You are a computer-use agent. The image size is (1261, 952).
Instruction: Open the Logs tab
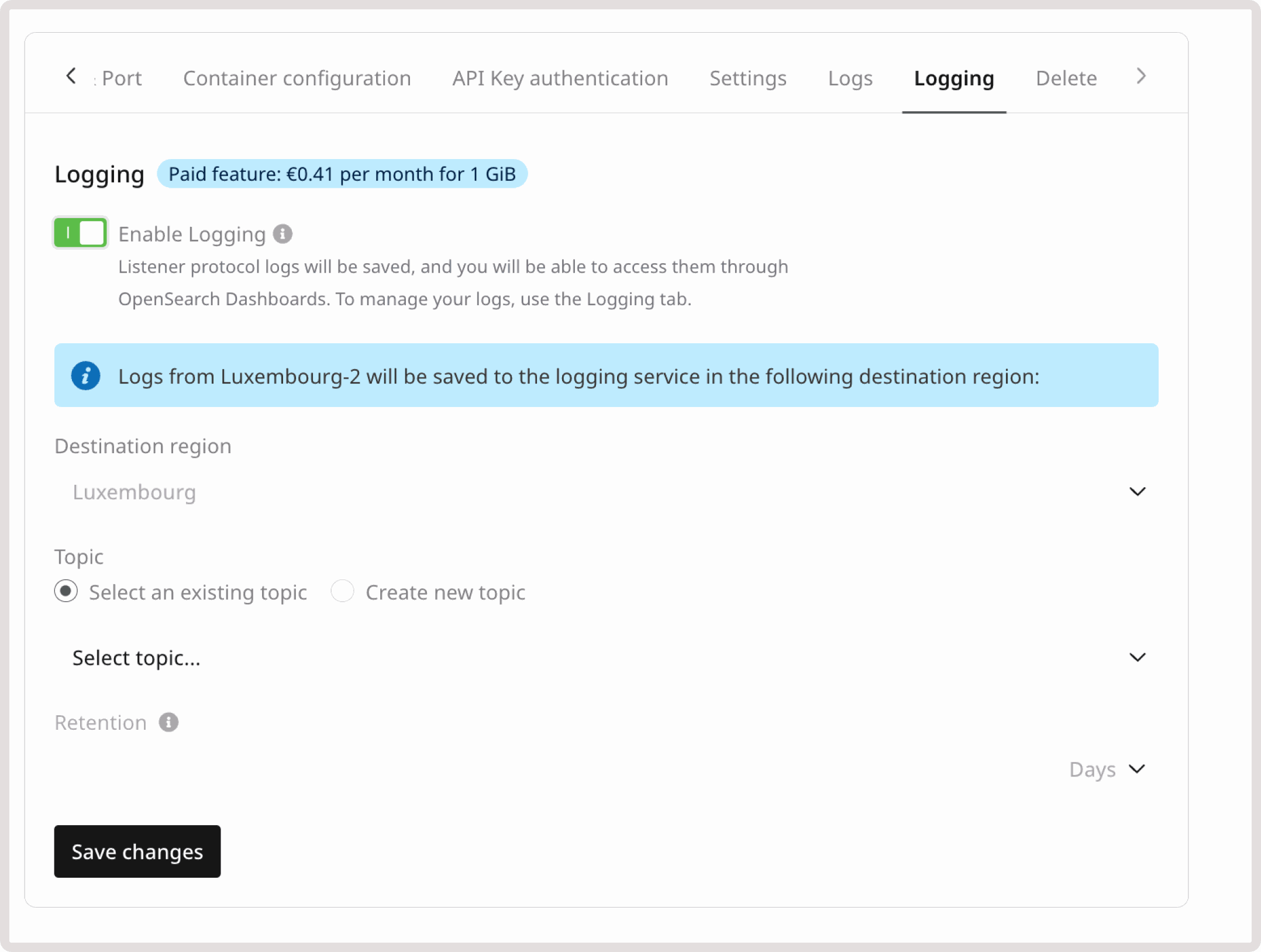point(850,78)
